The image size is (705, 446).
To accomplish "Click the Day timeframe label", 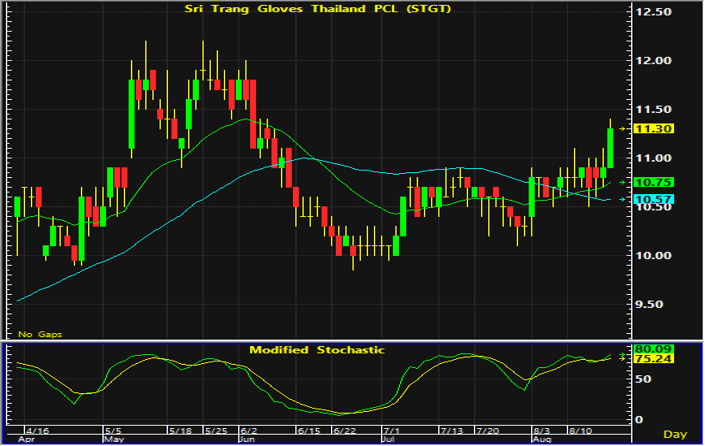I will coord(675,434).
